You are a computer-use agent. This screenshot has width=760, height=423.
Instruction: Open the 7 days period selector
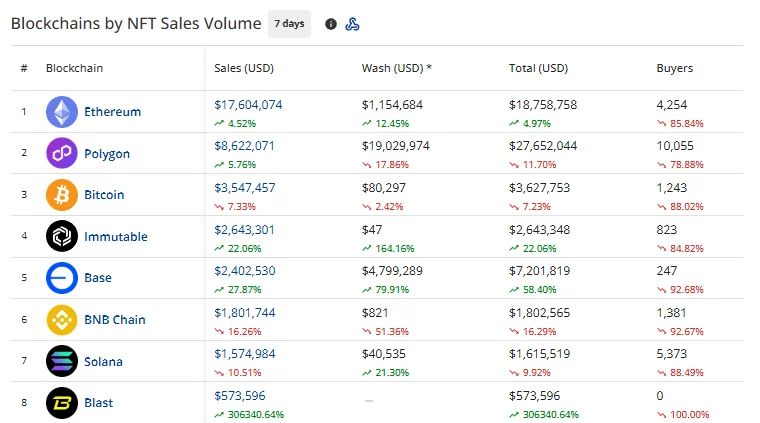click(289, 24)
